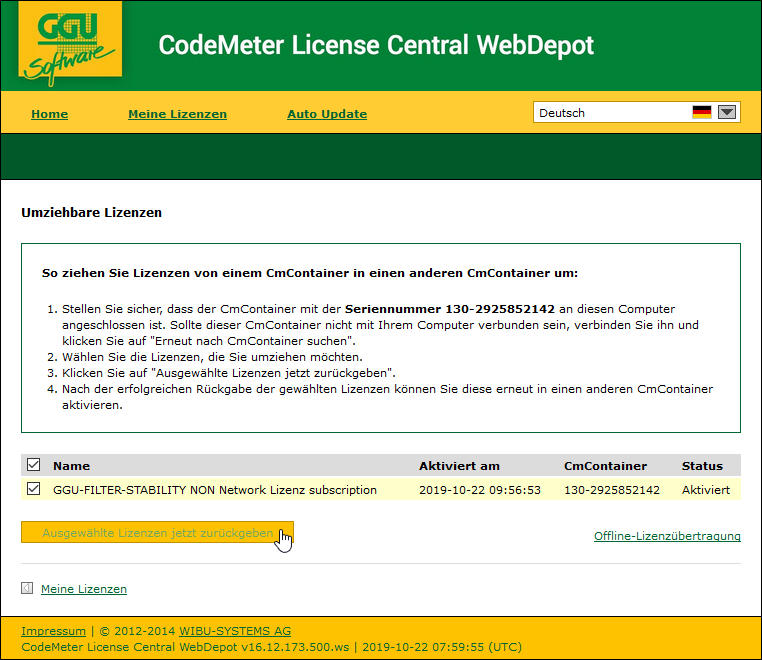Click the Name column header

[71, 466]
